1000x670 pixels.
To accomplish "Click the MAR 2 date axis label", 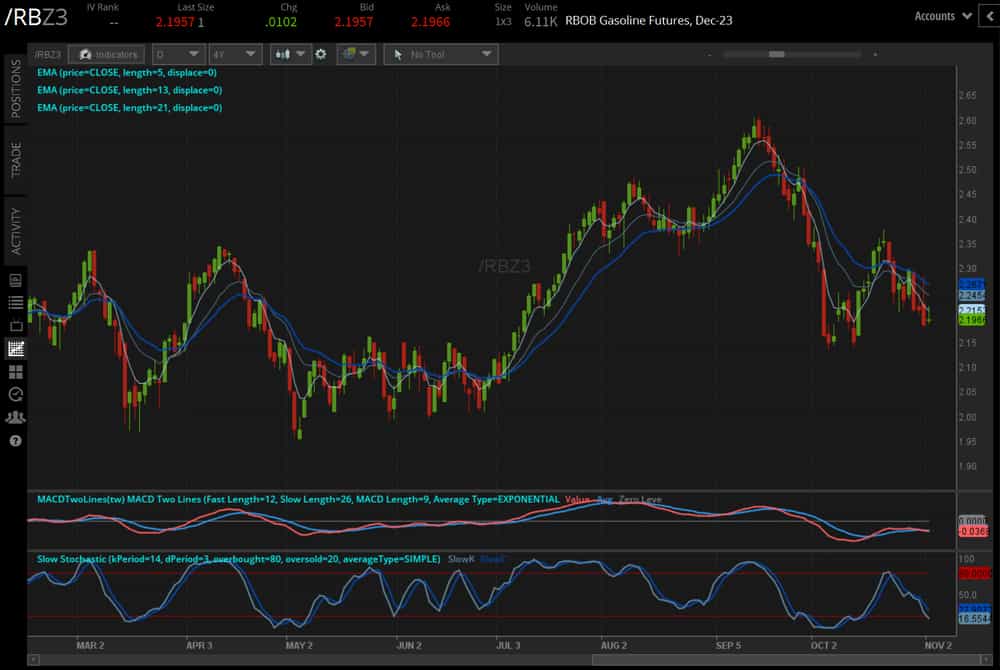I will (x=90, y=646).
